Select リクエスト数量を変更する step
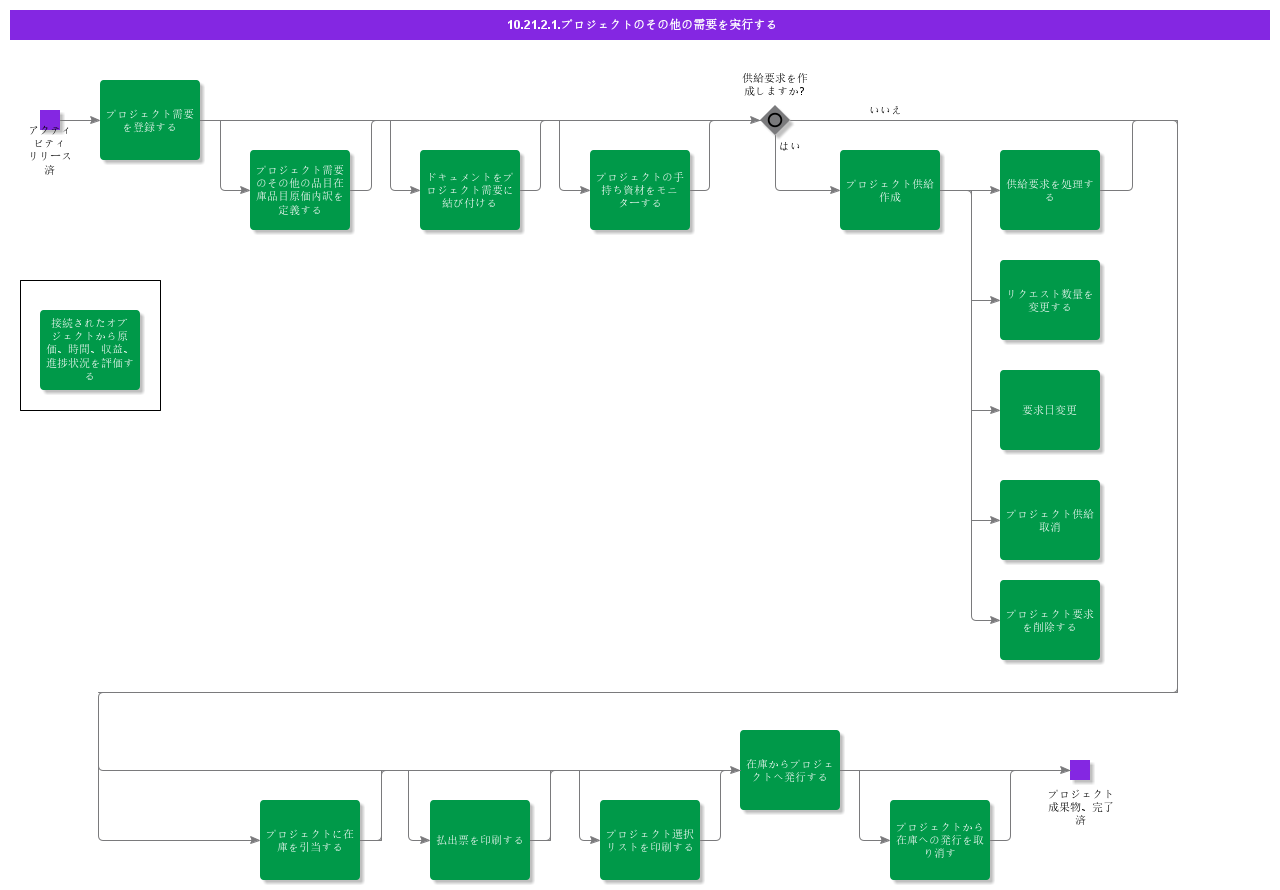The image size is (1280, 890). 1050,300
